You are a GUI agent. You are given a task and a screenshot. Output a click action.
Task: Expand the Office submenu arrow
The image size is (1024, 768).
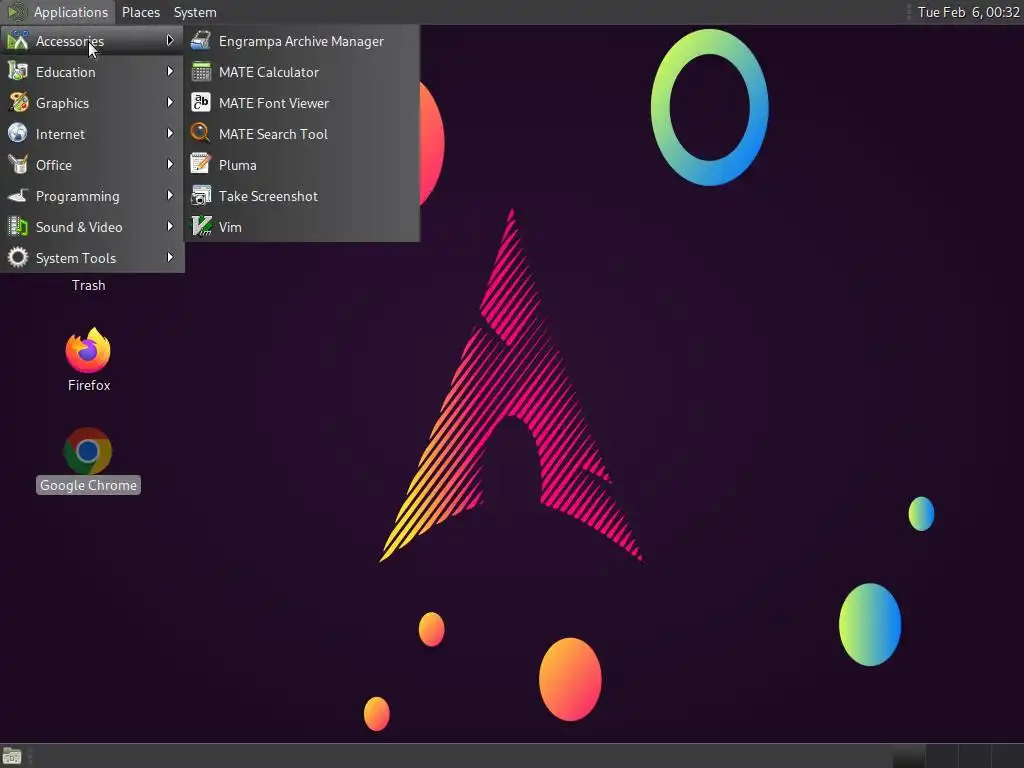tap(170, 165)
